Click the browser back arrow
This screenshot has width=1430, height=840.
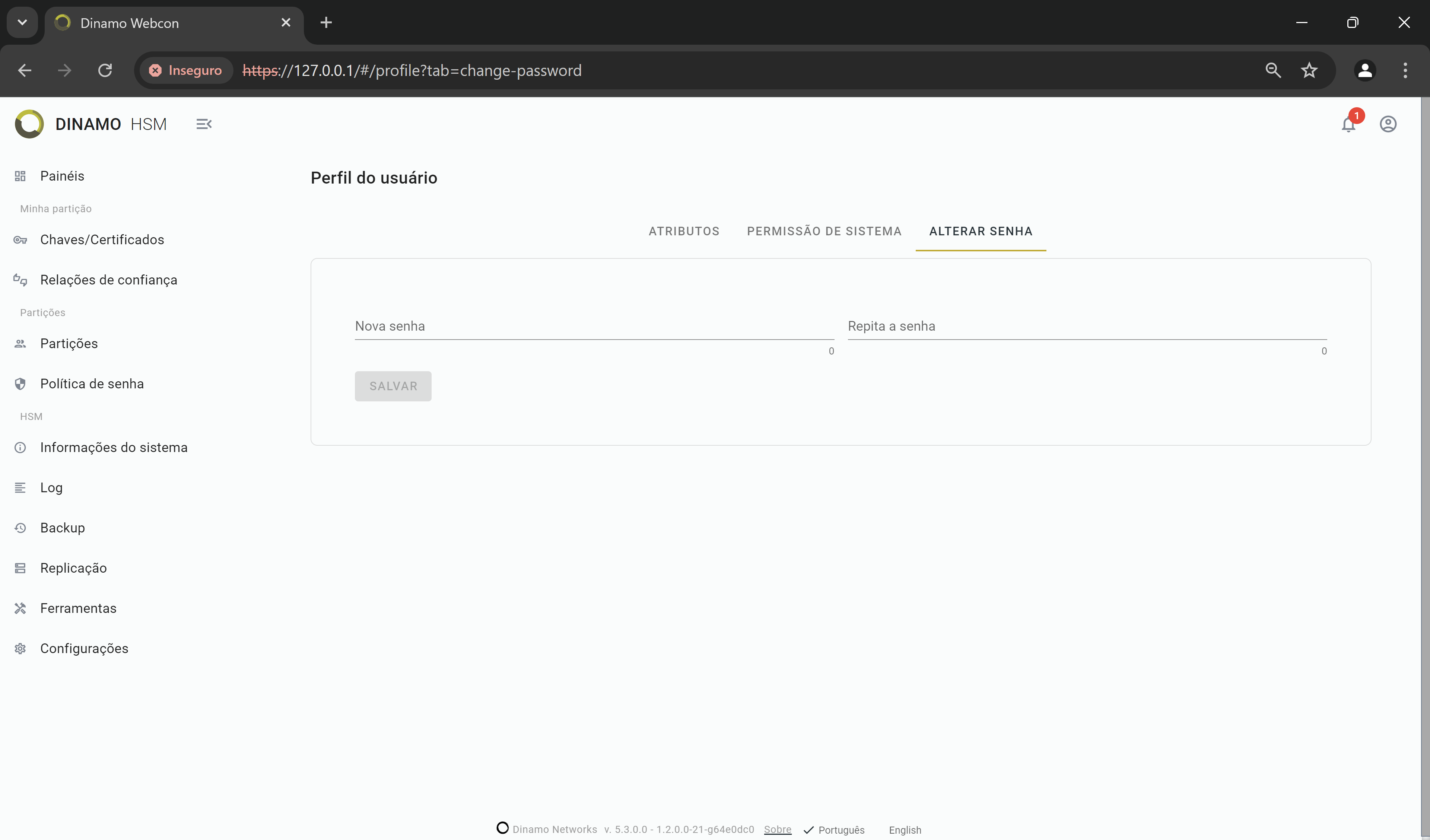pyautogui.click(x=25, y=70)
